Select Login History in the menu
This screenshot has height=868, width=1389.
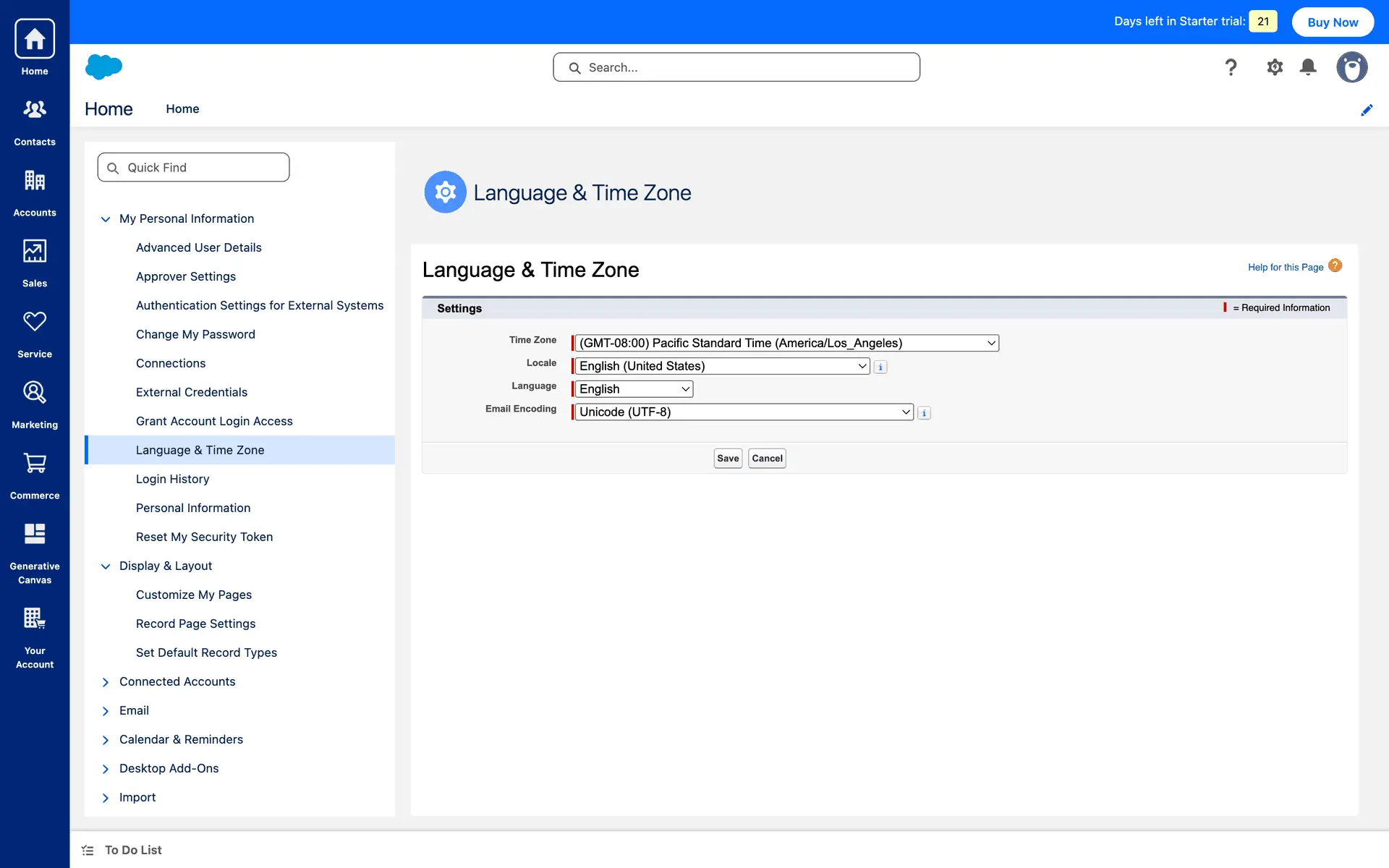(172, 479)
